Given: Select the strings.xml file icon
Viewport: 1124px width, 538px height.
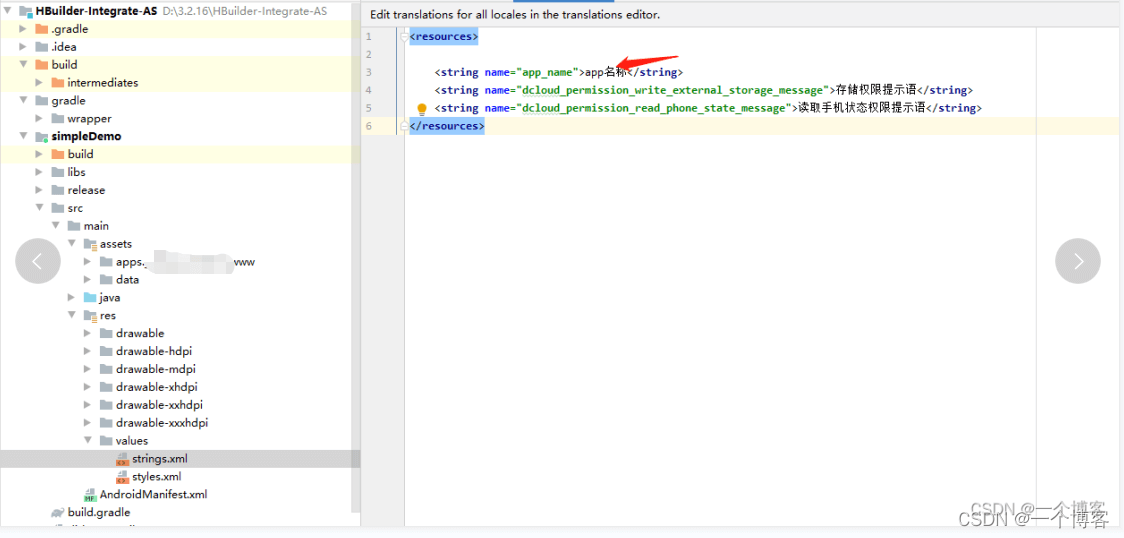Looking at the screenshot, I should click(122, 459).
